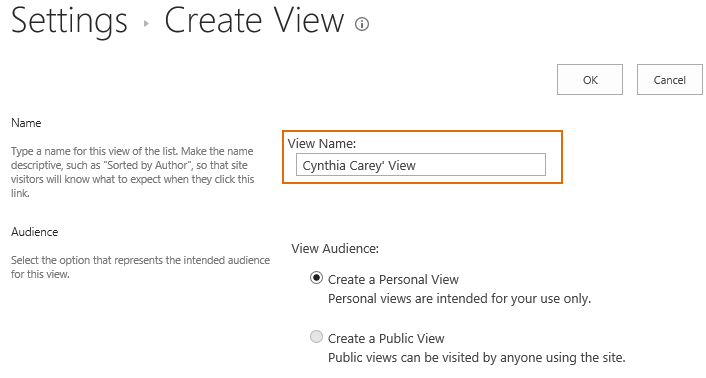
Task: Click the info icon beside Create View
Action: pyautogui.click(x=362, y=24)
